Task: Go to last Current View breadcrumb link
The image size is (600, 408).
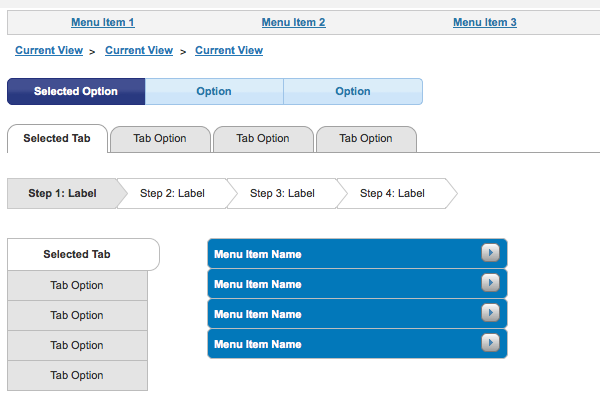Action: point(229,50)
